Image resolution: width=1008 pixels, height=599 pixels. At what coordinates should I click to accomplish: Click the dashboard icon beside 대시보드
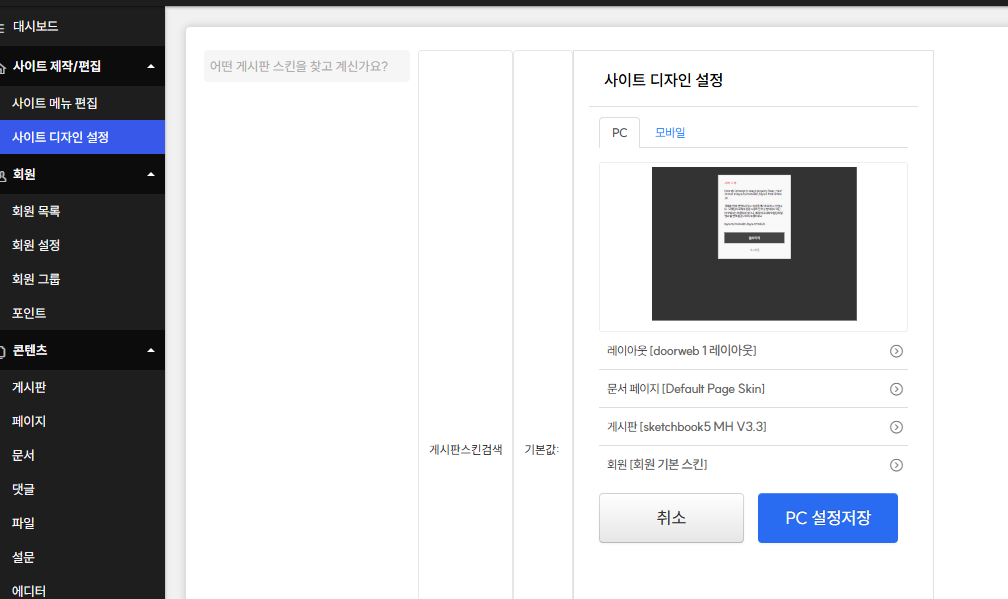click(4, 28)
